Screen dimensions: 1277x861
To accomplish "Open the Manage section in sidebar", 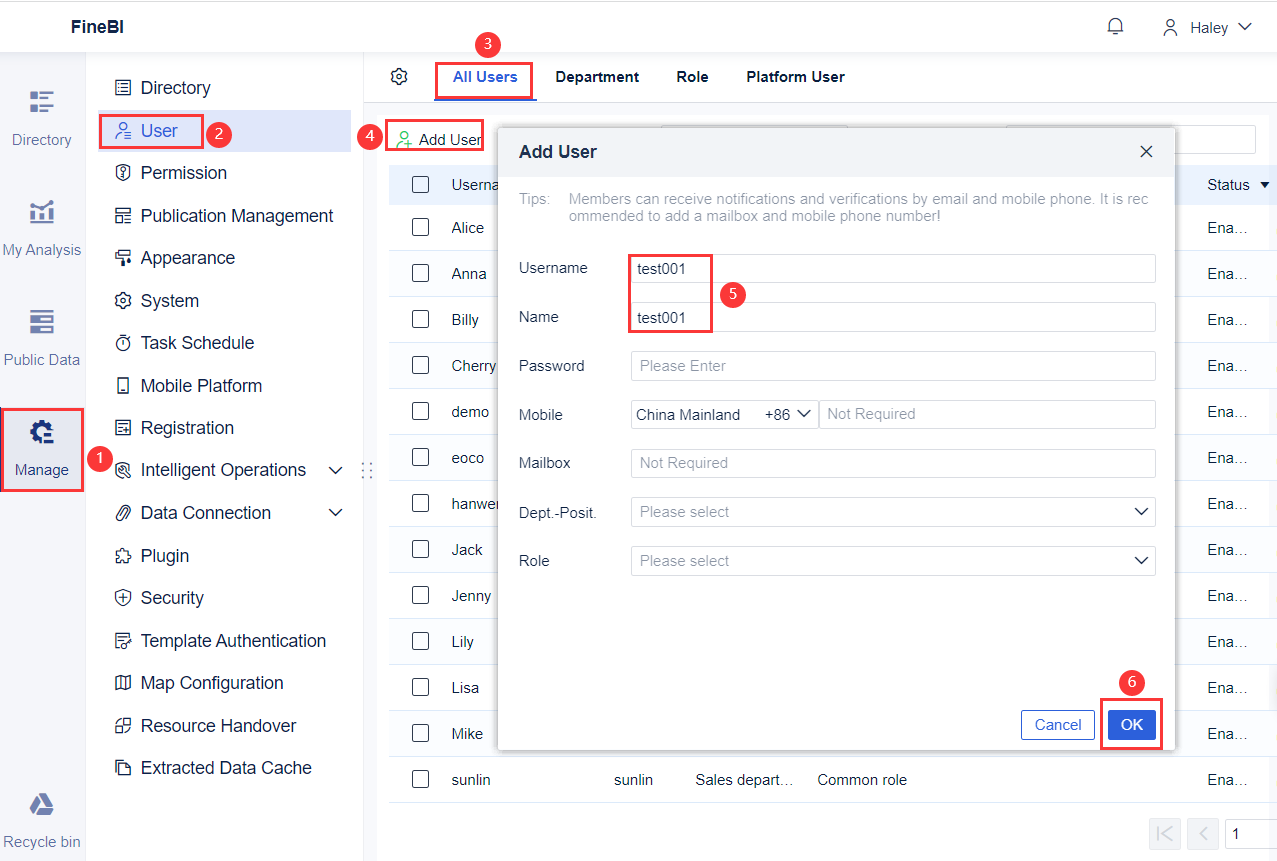I will 41,449.
